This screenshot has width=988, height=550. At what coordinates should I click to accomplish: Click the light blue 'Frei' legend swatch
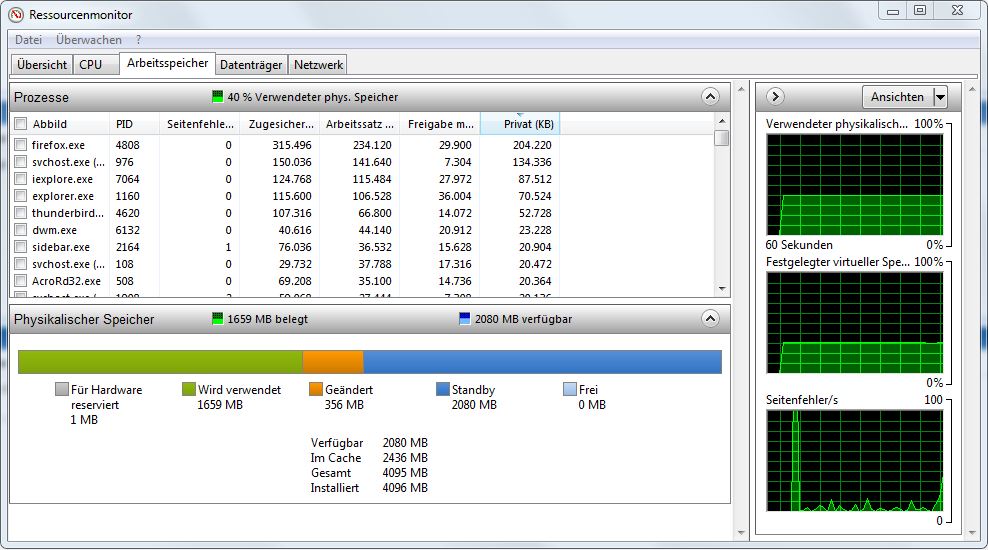point(570,389)
